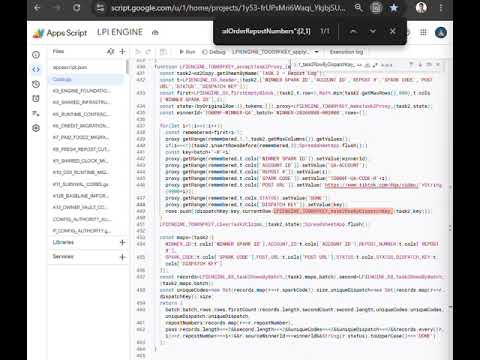Open the Execution log
This screenshot has width=480, height=360.
tap(346, 52)
